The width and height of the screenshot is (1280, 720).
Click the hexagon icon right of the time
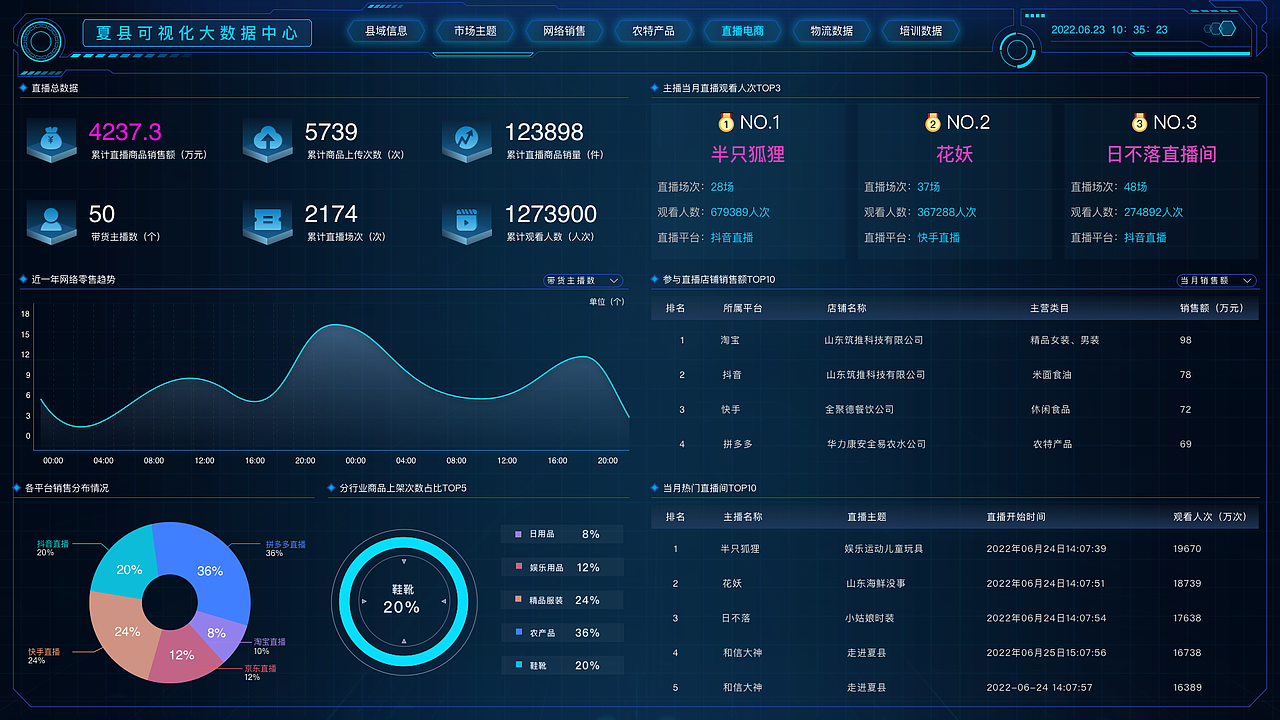tap(1226, 29)
